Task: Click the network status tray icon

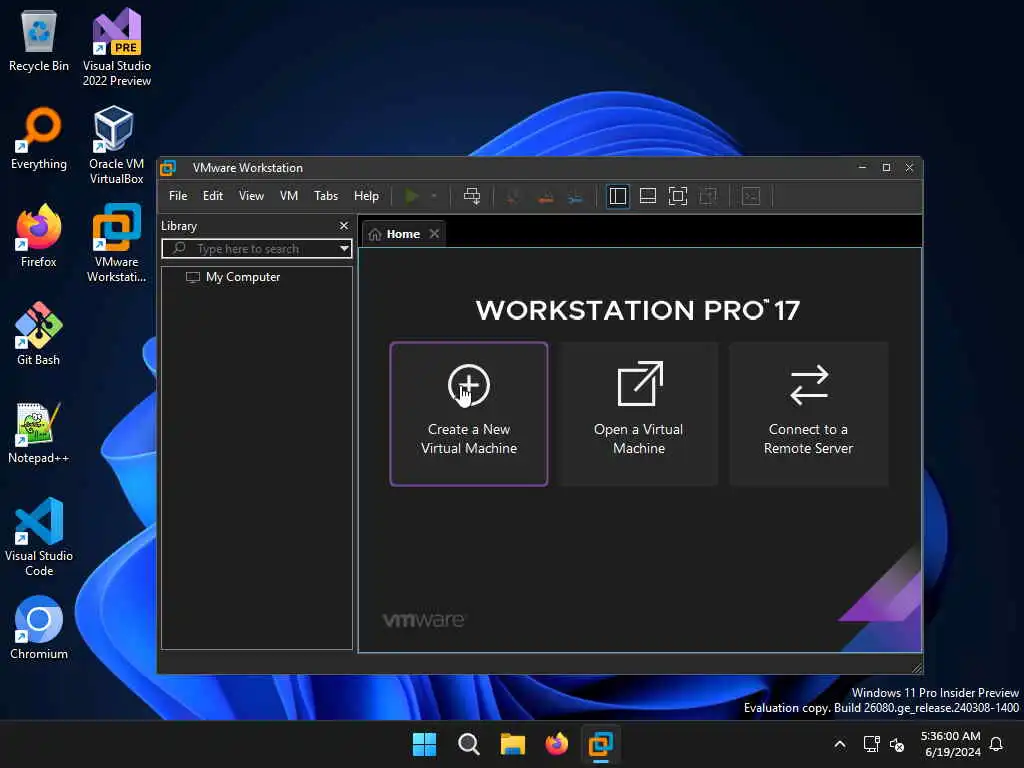Action: pos(871,744)
